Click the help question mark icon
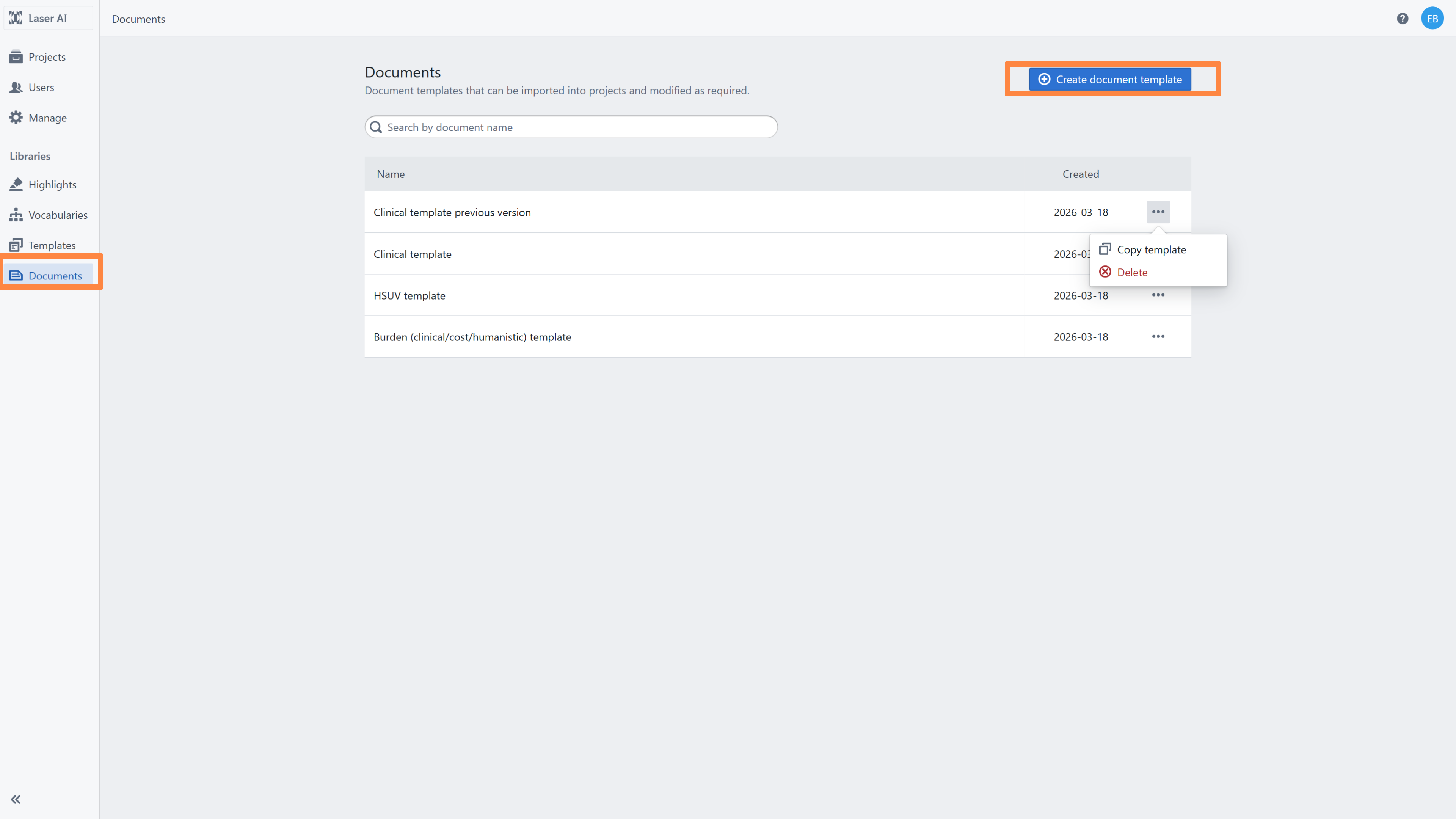The width and height of the screenshot is (1456, 819). click(1402, 19)
